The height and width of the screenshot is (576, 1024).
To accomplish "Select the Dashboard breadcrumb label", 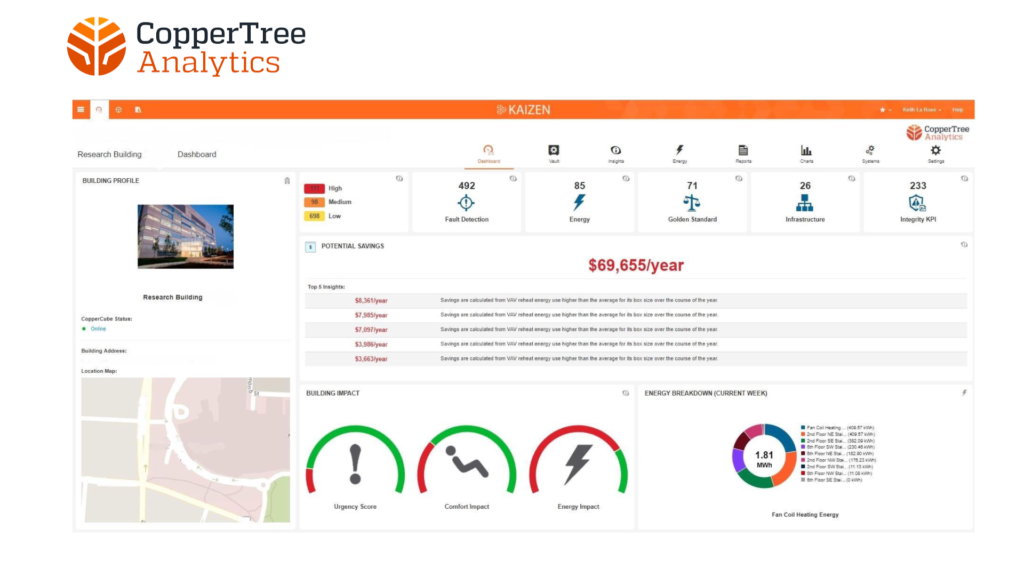I will (x=197, y=155).
